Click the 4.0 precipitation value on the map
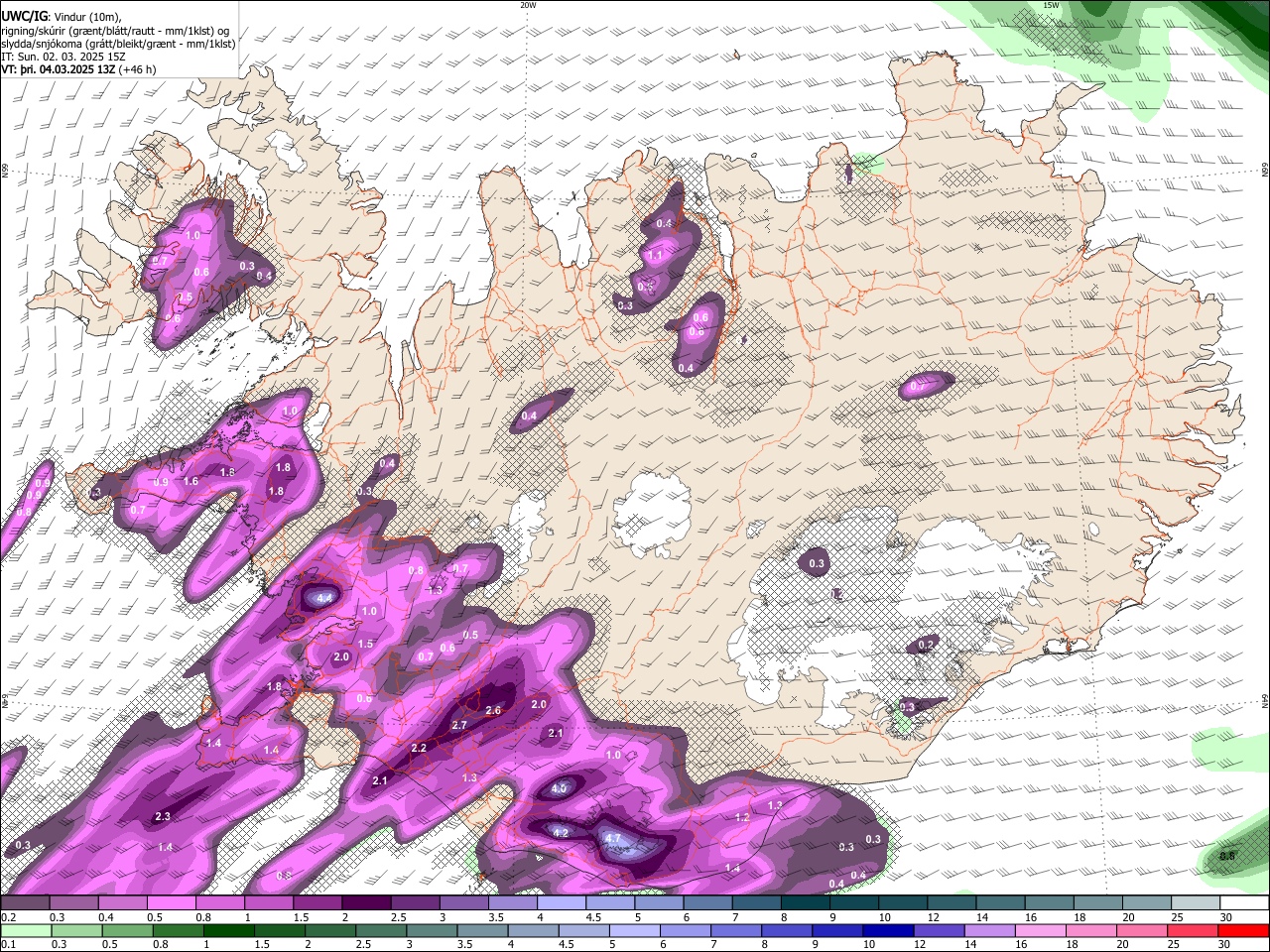This screenshot has height=952, width=1270. point(559,788)
